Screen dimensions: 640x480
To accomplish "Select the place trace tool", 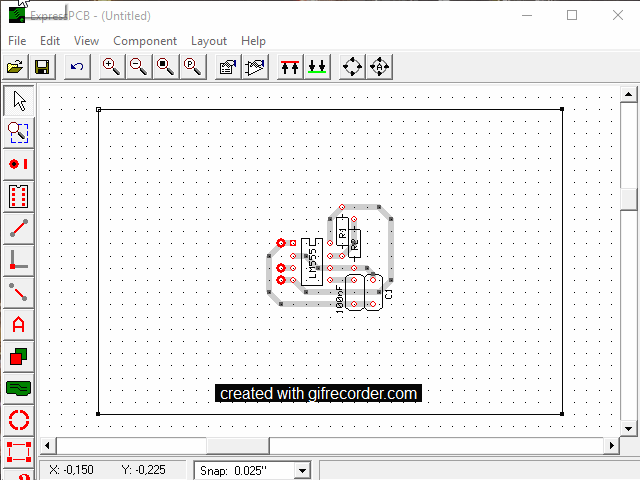I will (x=18, y=228).
